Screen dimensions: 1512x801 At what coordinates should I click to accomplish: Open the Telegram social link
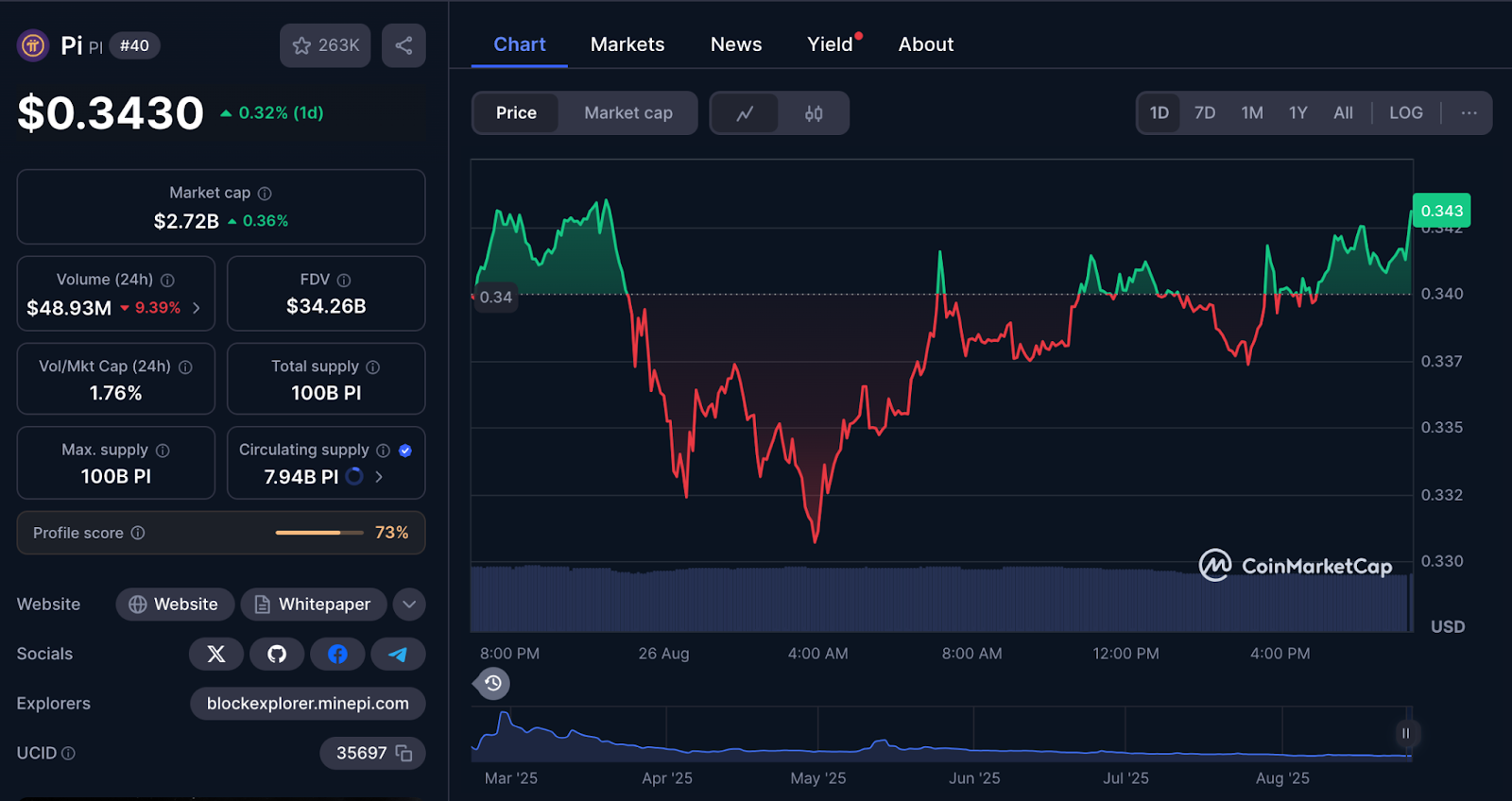coord(398,654)
